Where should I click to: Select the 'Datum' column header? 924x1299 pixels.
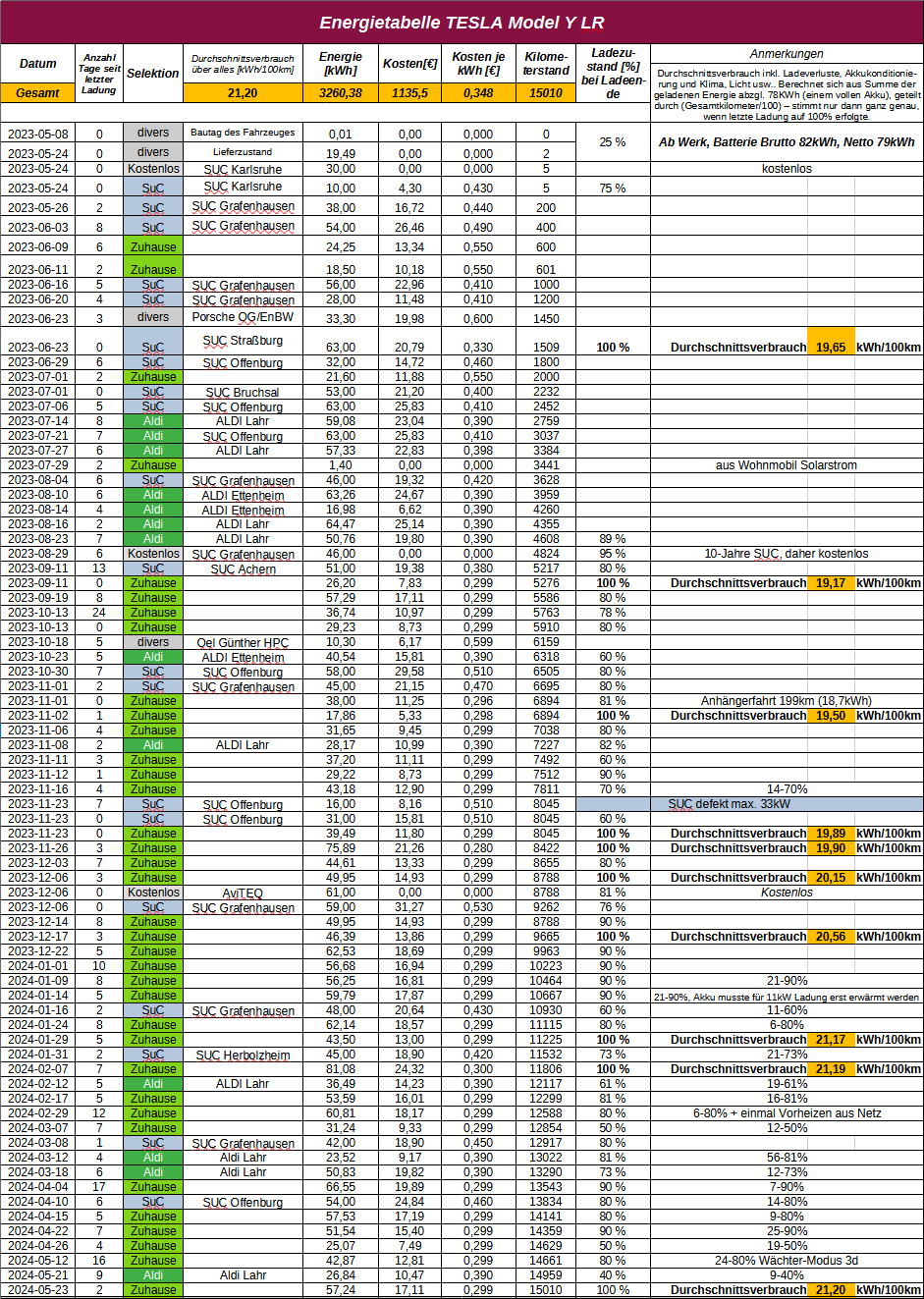pyautogui.click(x=38, y=64)
